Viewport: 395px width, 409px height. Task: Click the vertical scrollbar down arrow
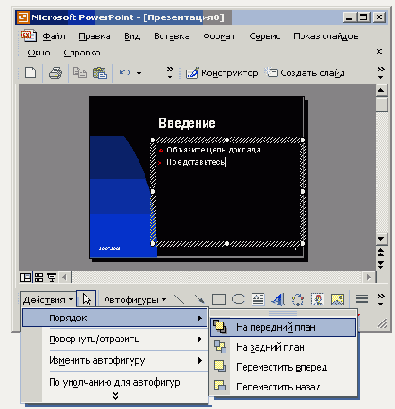pos(381,238)
